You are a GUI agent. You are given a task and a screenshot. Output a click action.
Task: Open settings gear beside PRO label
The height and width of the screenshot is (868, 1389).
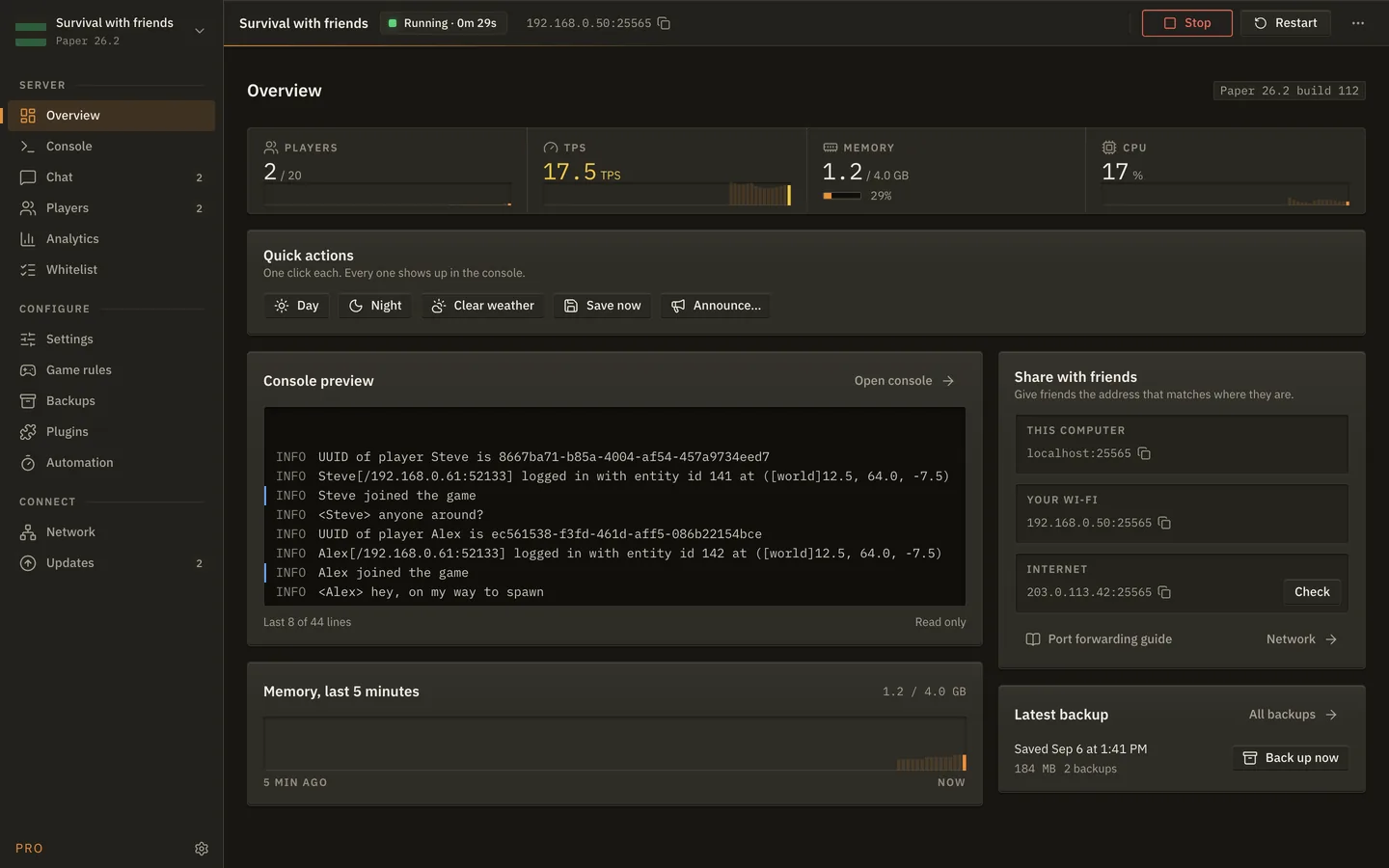pos(202,849)
